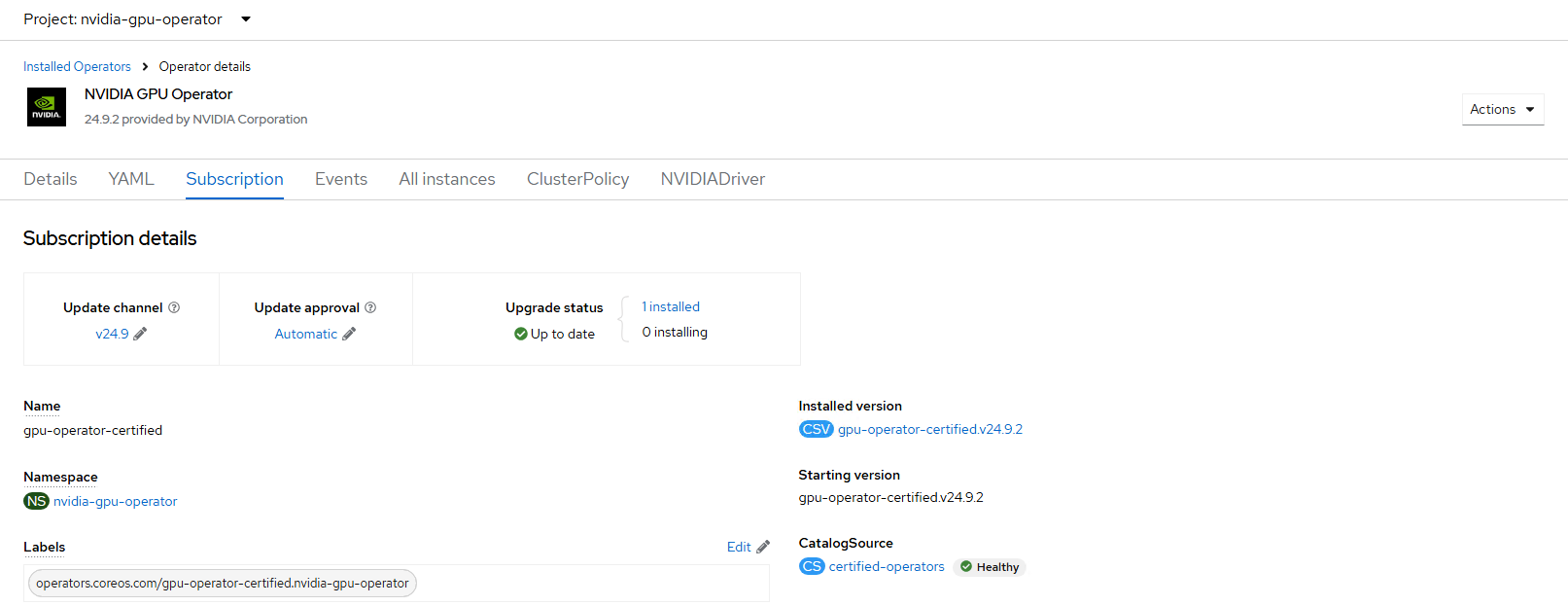Expand the Actions dropdown menu
Image resolution: width=1568 pixels, height=606 pixels.
pos(1502,109)
